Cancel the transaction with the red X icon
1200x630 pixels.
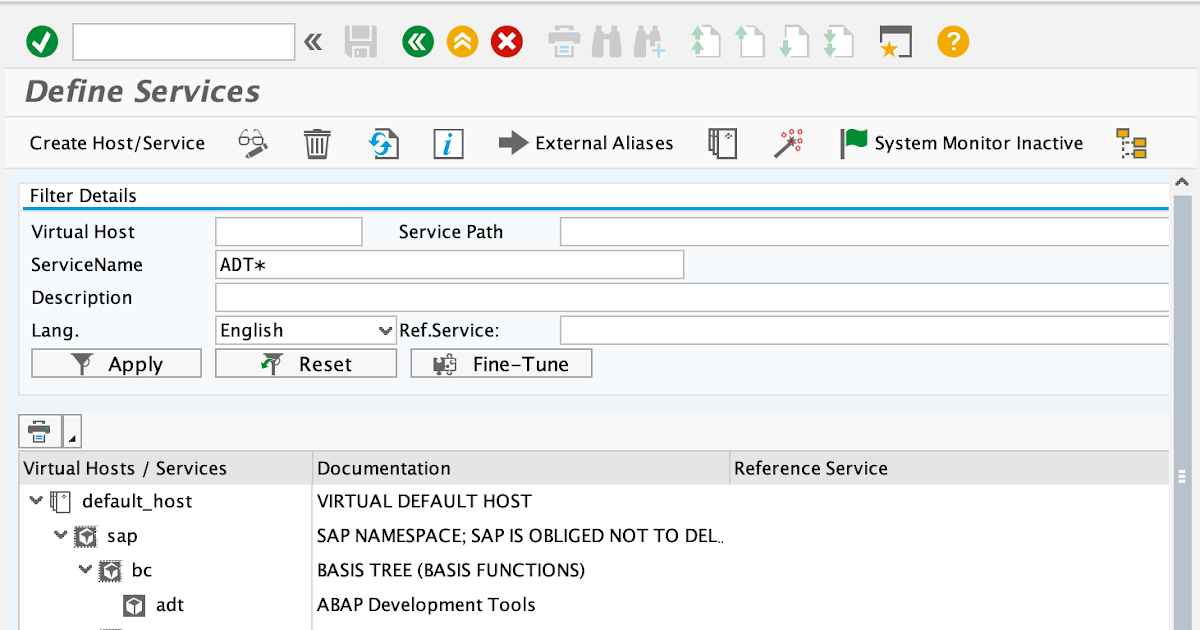(x=506, y=41)
